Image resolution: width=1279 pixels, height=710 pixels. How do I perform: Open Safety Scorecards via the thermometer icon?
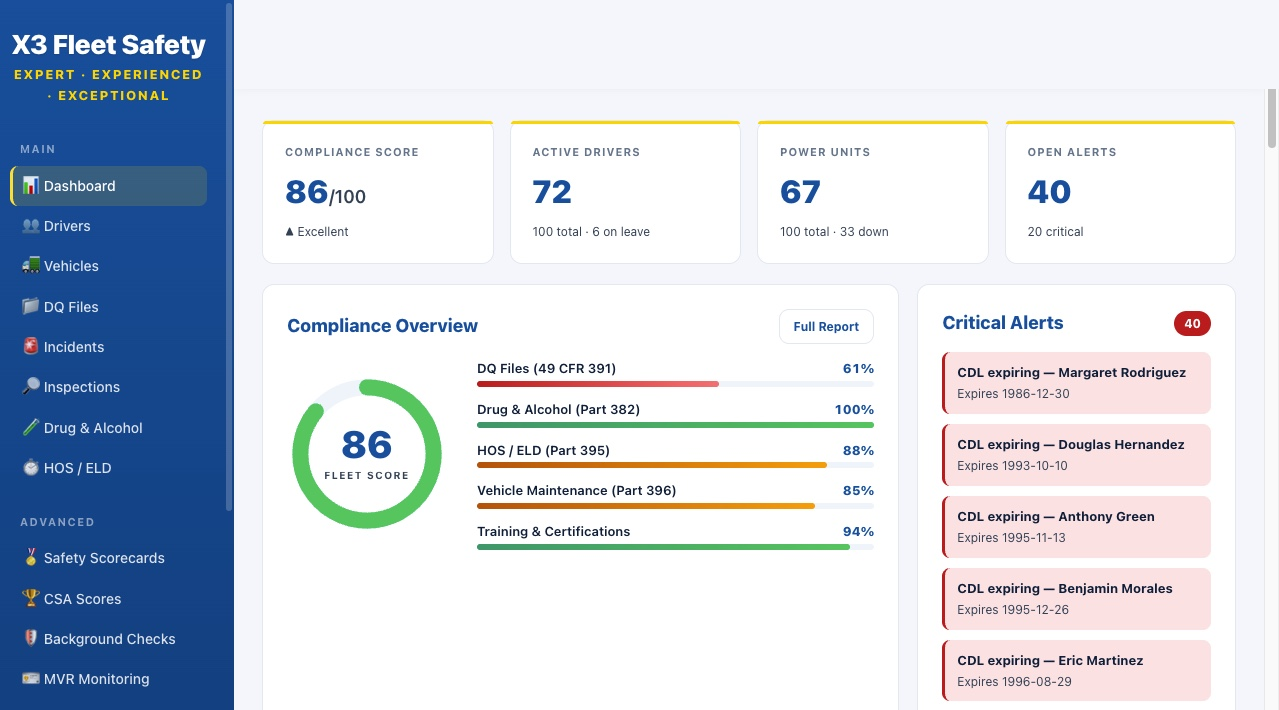[31, 558]
